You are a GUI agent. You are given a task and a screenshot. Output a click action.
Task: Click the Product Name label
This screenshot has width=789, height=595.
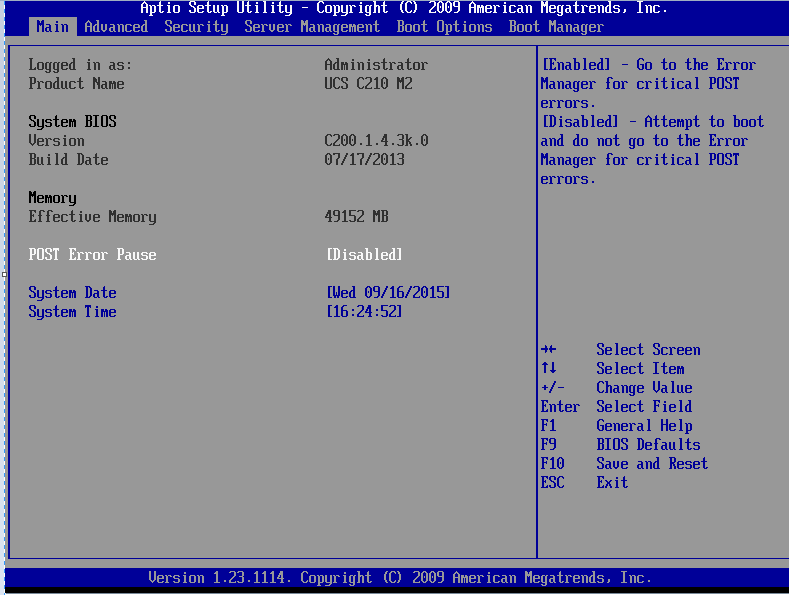click(76, 84)
